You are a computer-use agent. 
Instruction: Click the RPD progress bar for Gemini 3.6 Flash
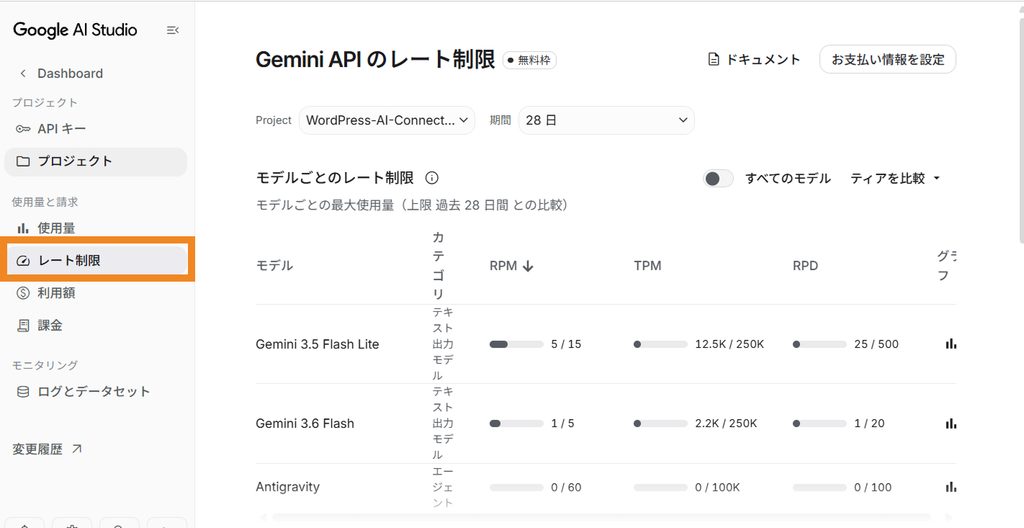[x=819, y=423]
